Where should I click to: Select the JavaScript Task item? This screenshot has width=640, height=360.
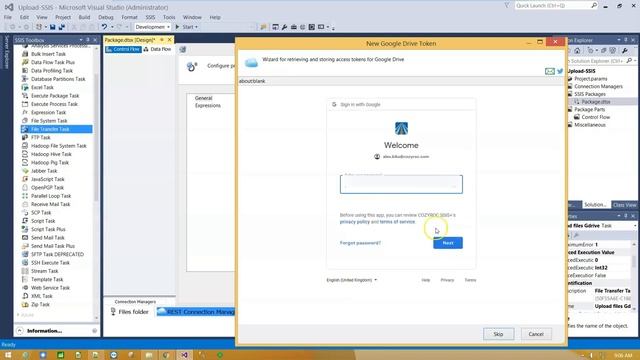(x=47, y=179)
